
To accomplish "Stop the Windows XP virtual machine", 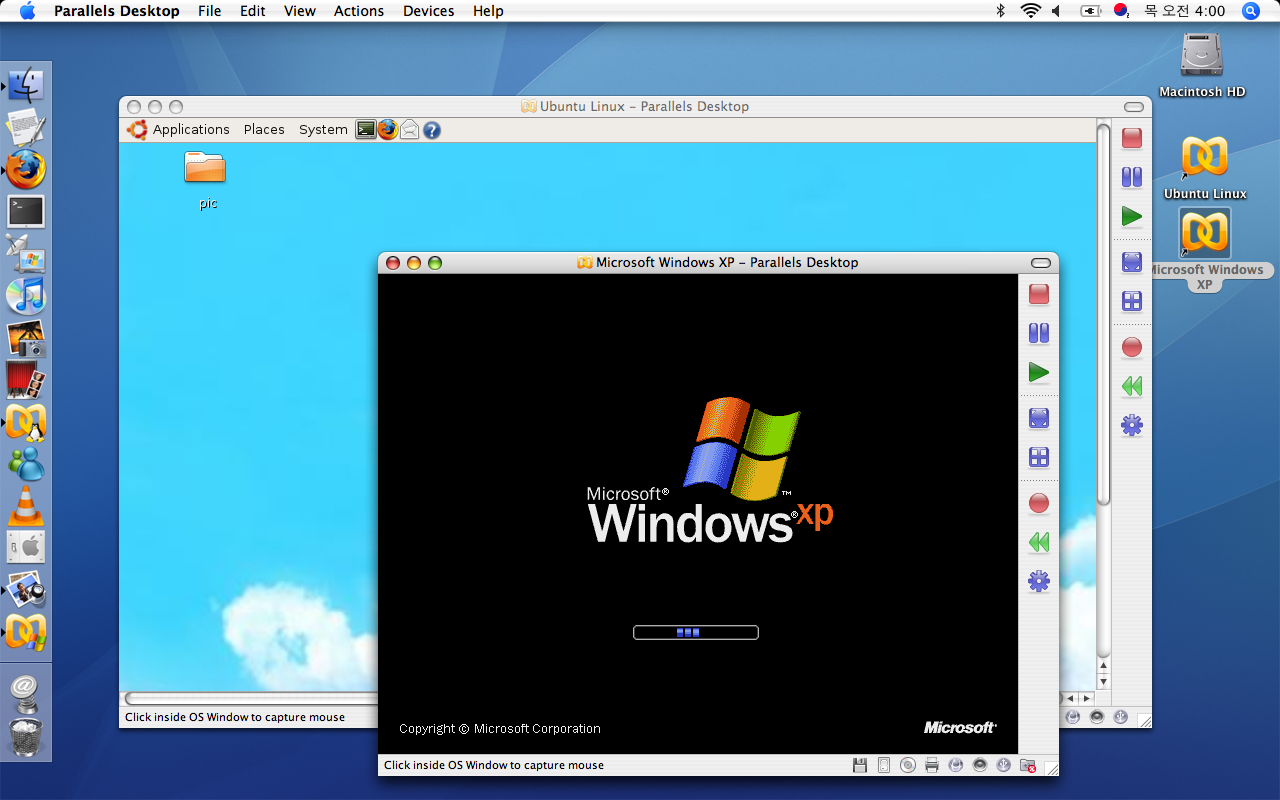I will (1039, 294).
